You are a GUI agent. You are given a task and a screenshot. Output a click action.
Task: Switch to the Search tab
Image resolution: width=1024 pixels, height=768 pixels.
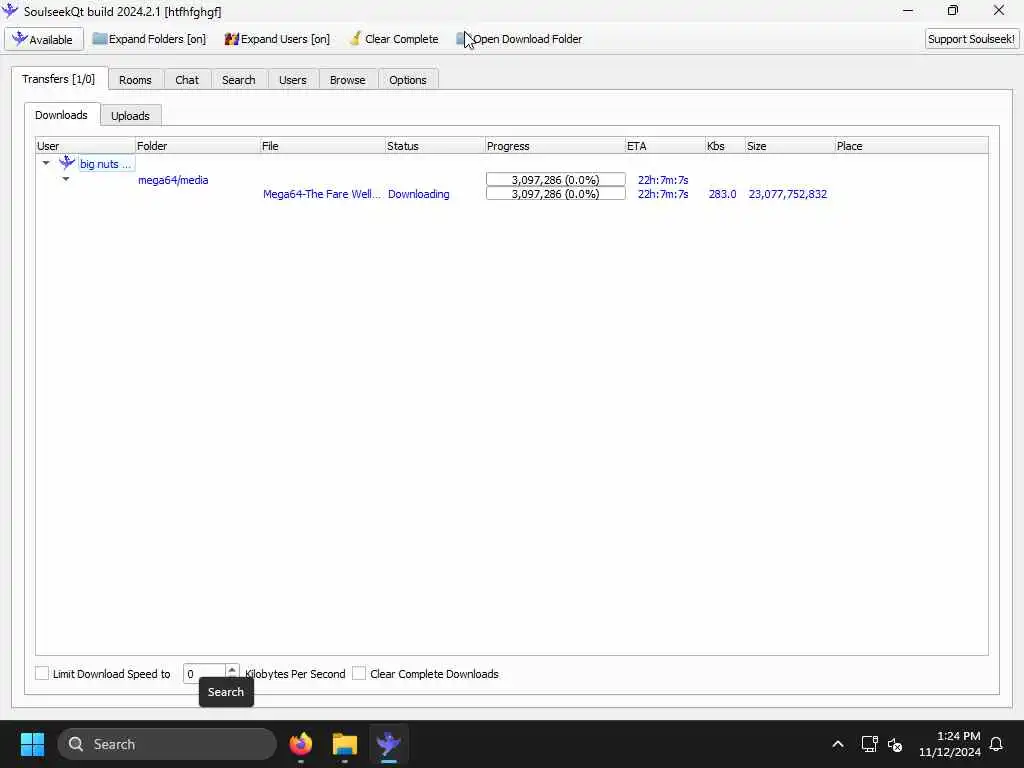238,80
